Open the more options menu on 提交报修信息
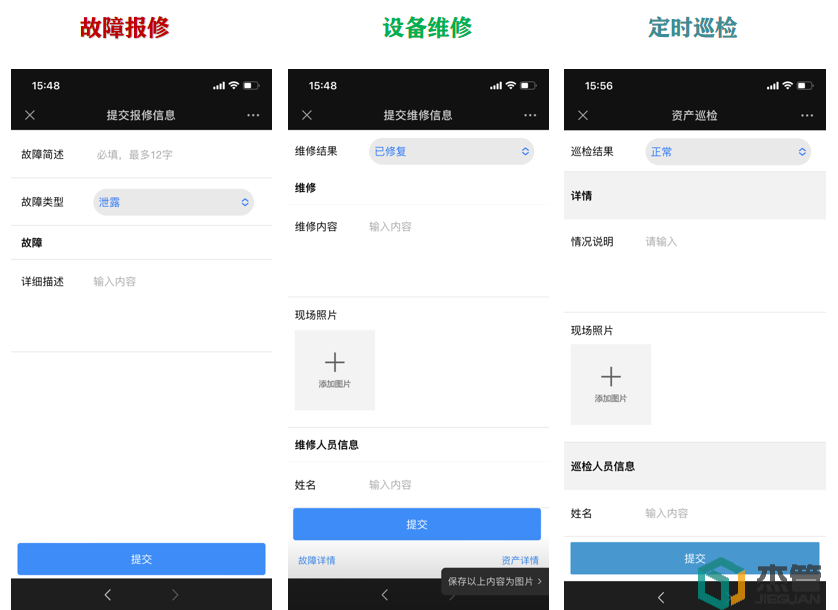This screenshot has width=838, height=610. pyautogui.click(x=253, y=115)
